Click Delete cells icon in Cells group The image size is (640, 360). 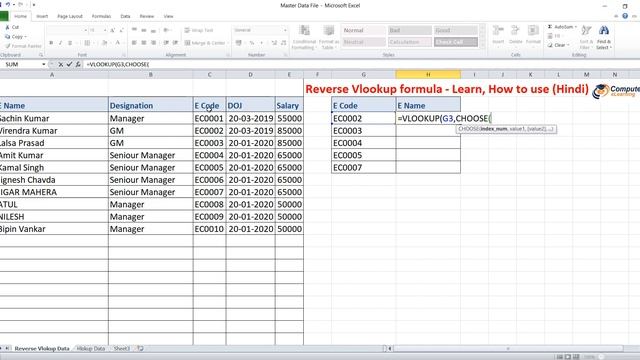[516, 31]
